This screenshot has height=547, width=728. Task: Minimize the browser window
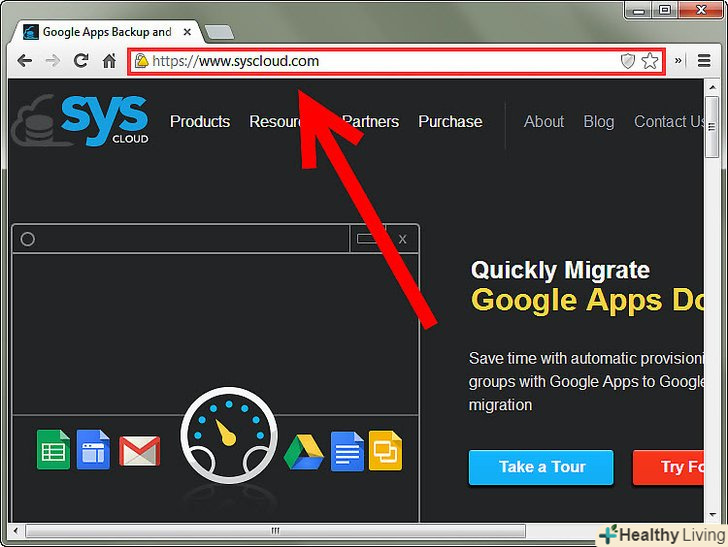[x=639, y=10]
